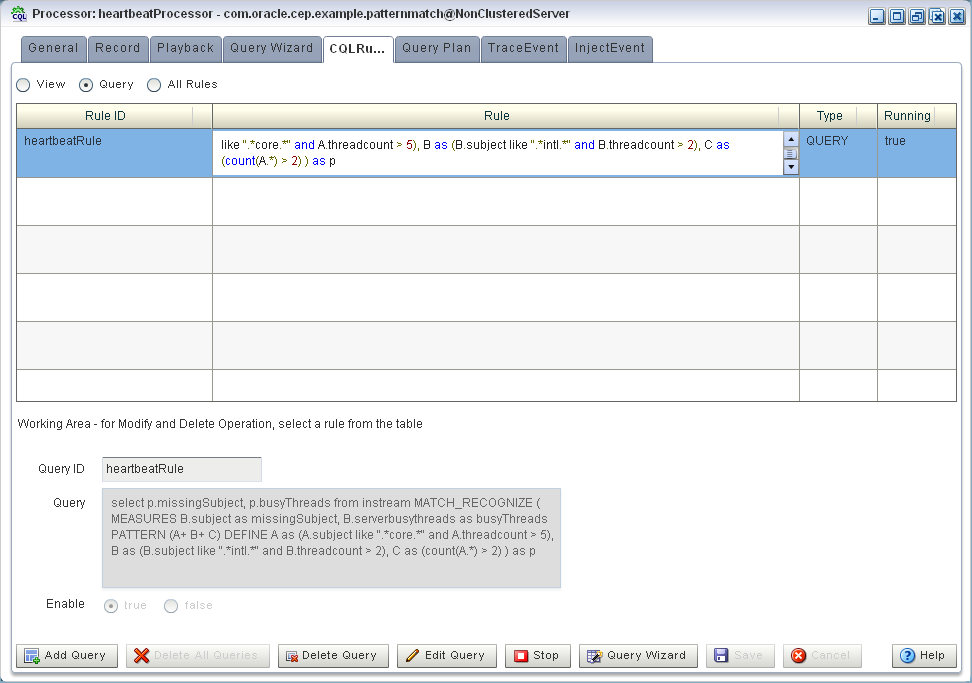The image size is (972, 683).
Task: Set Enable to false radio
Action: pyautogui.click(x=171, y=606)
